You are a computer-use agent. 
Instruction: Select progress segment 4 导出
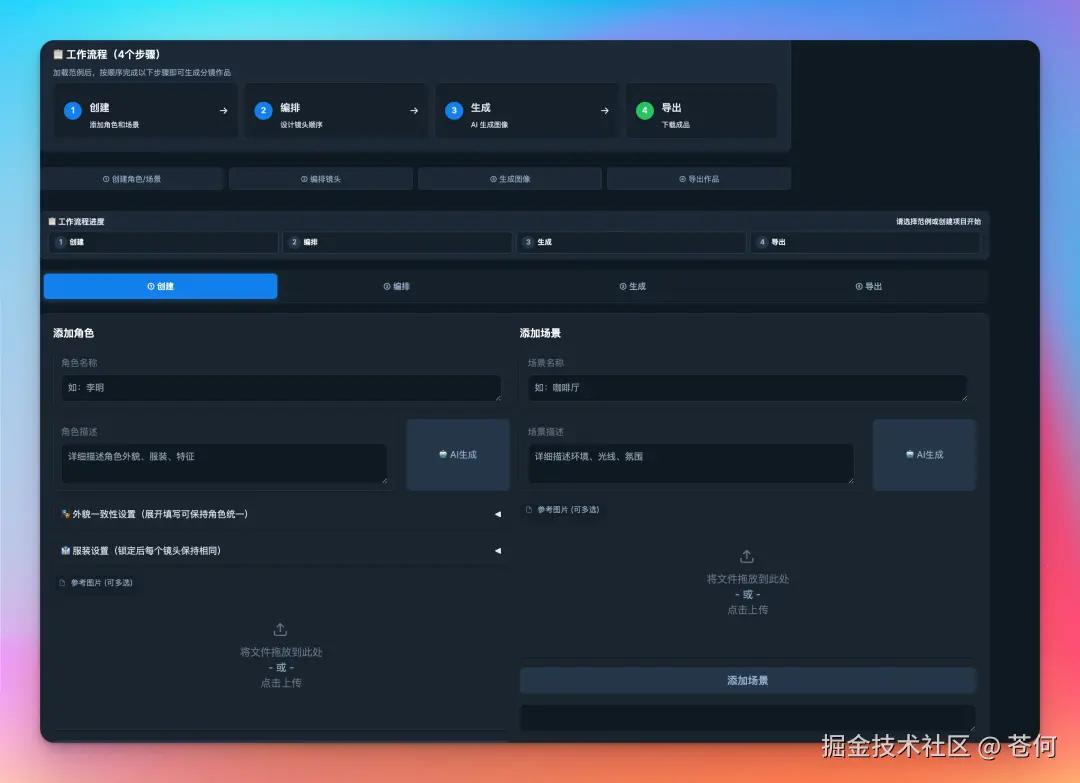(865, 242)
